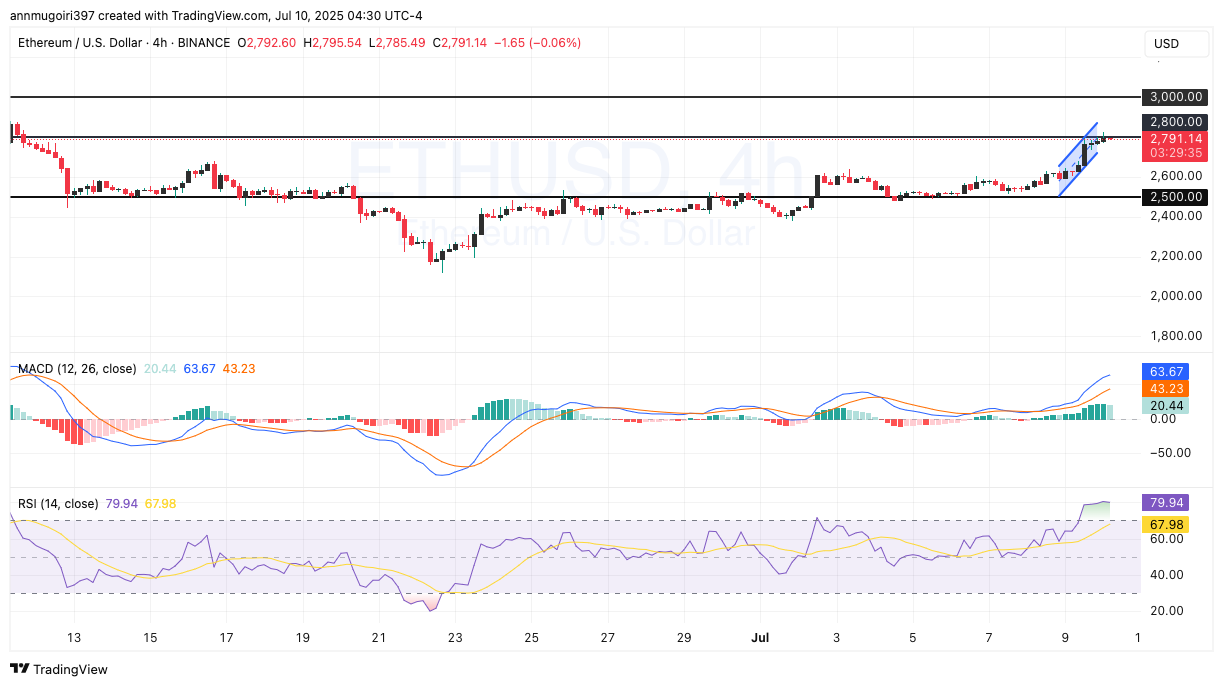
Task: Click the 2,500.00 horizontal support line
Action: (x=575, y=197)
